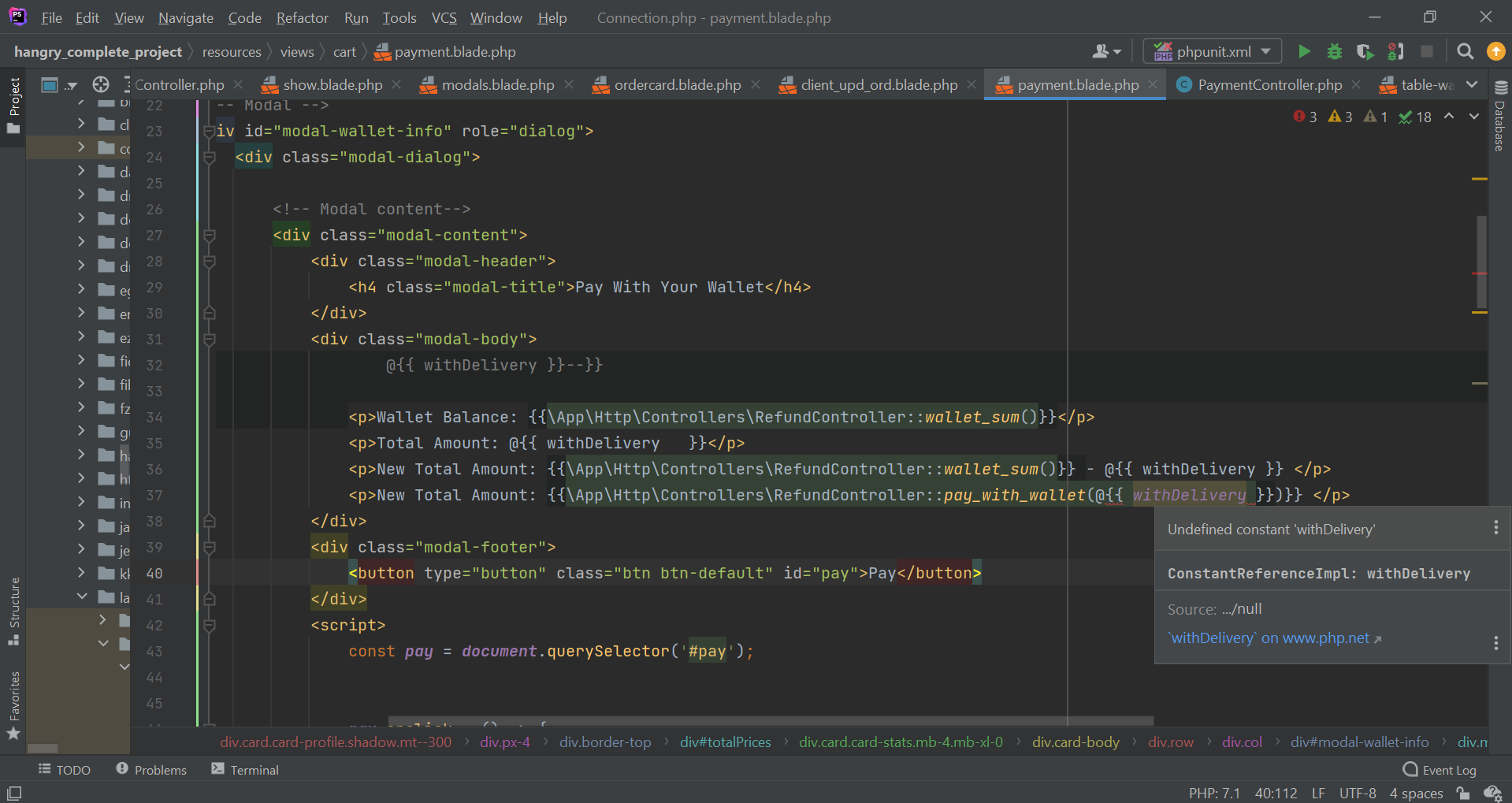Click views in the breadcrumb path
This screenshot has width=1512, height=803.
(x=297, y=52)
